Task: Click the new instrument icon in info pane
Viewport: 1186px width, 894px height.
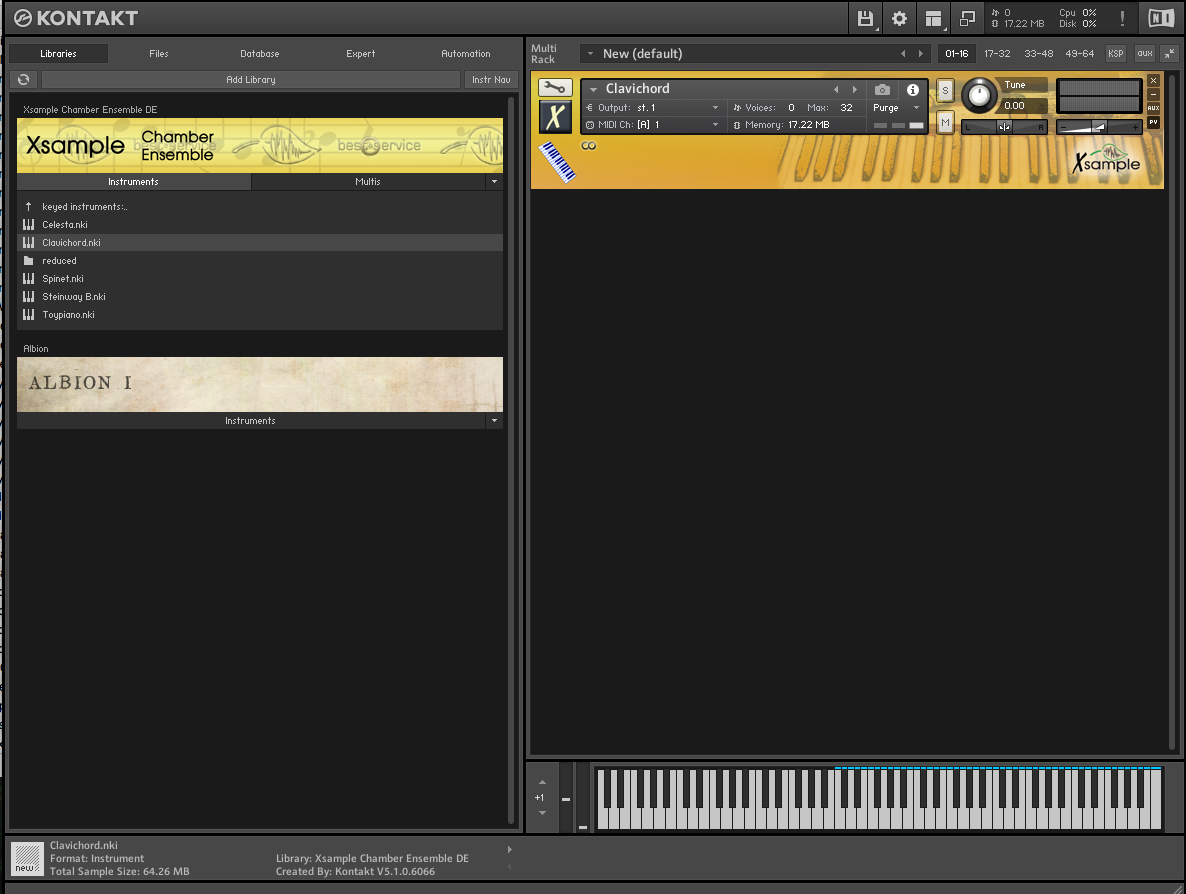Action: [26, 859]
